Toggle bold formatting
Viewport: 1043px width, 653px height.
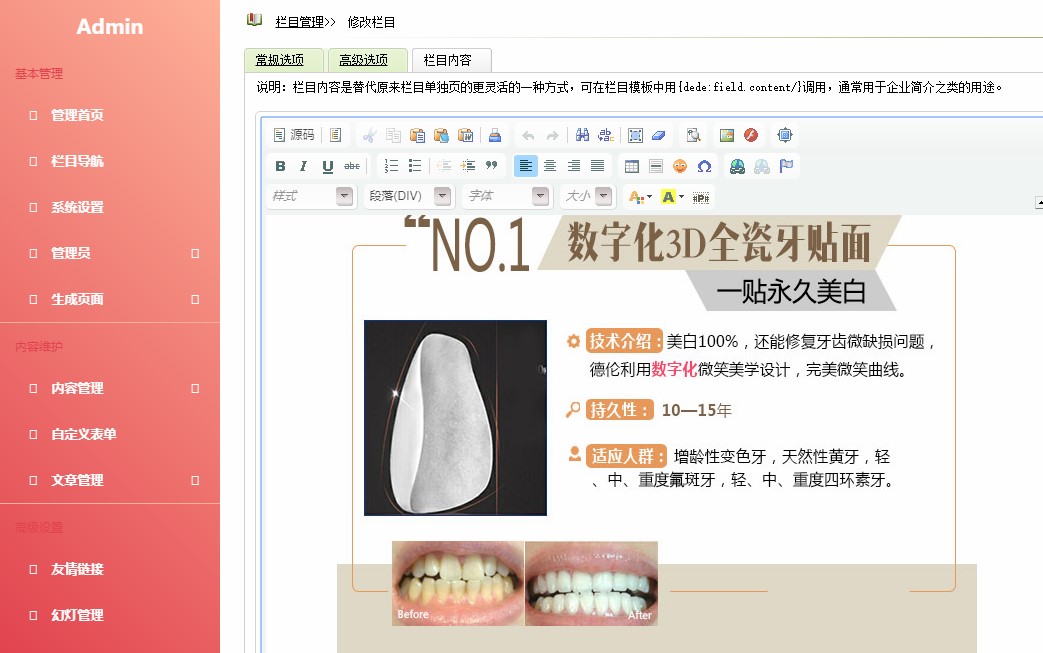(x=280, y=166)
